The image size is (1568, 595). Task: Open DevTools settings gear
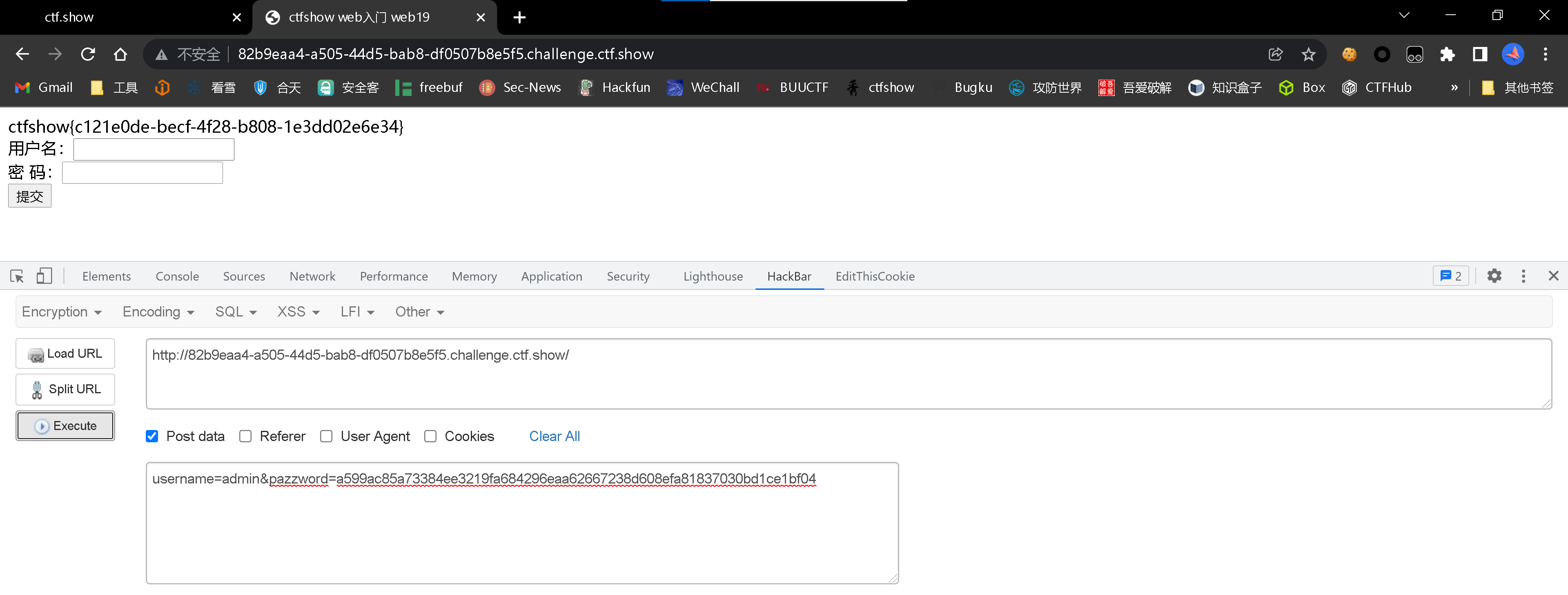coord(1495,276)
